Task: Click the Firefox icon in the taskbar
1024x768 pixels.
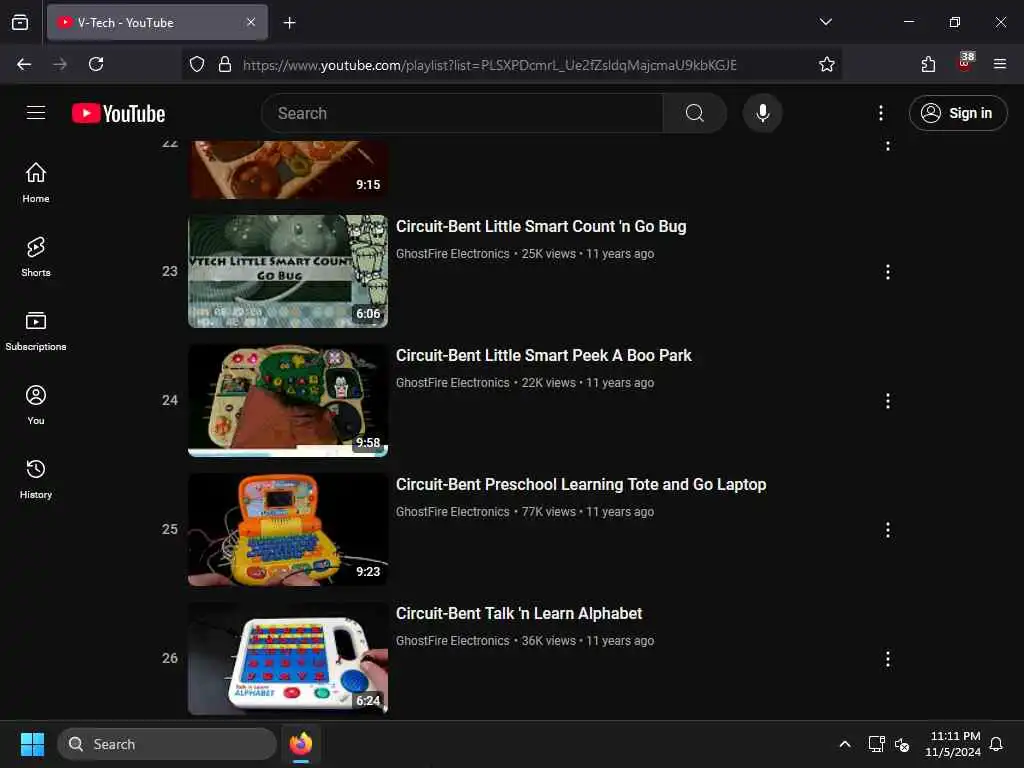Action: (x=301, y=744)
